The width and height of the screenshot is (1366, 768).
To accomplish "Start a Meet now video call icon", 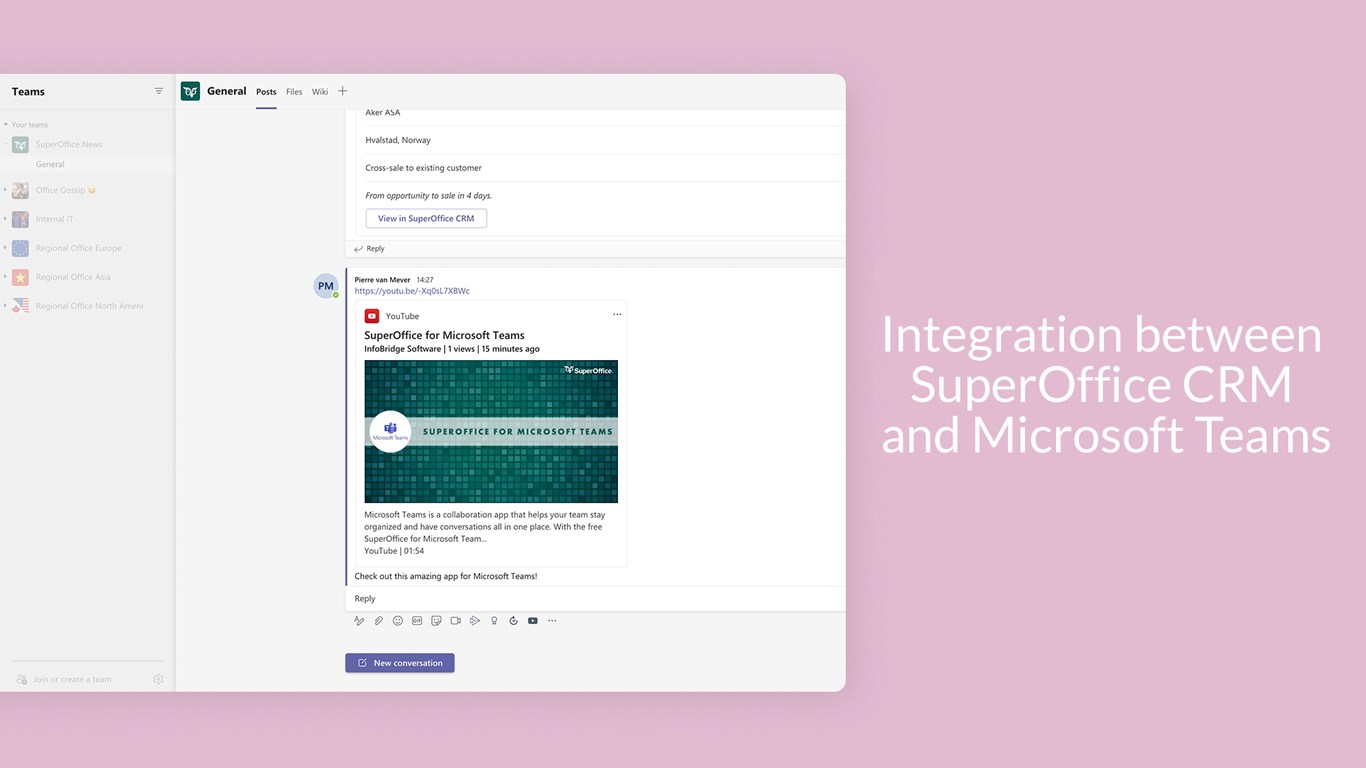I will click(456, 621).
